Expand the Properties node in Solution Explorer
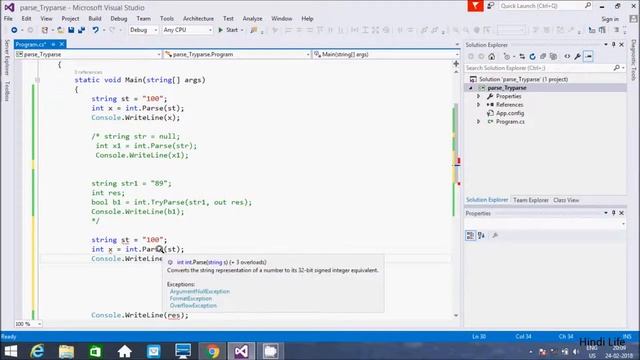The height and width of the screenshot is (360, 640). pyautogui.click(x=479, y=96)
